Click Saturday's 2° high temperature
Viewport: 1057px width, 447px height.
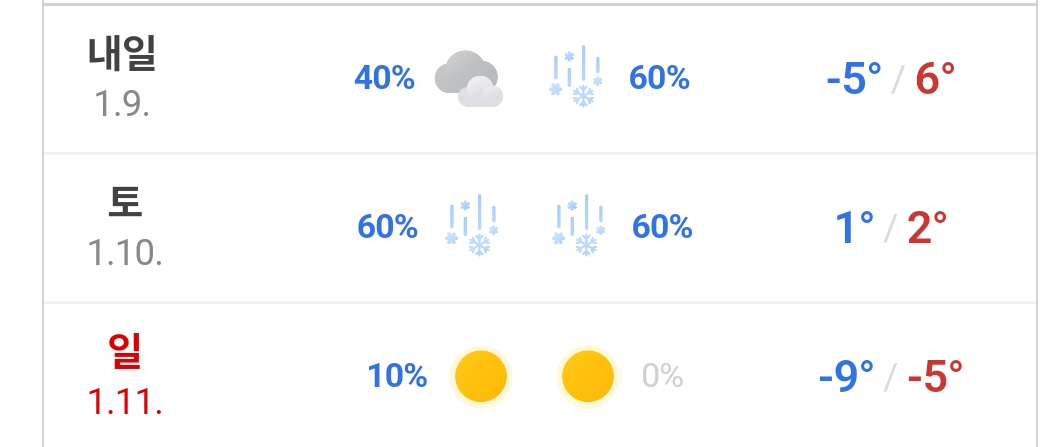(x=926, y=228)
